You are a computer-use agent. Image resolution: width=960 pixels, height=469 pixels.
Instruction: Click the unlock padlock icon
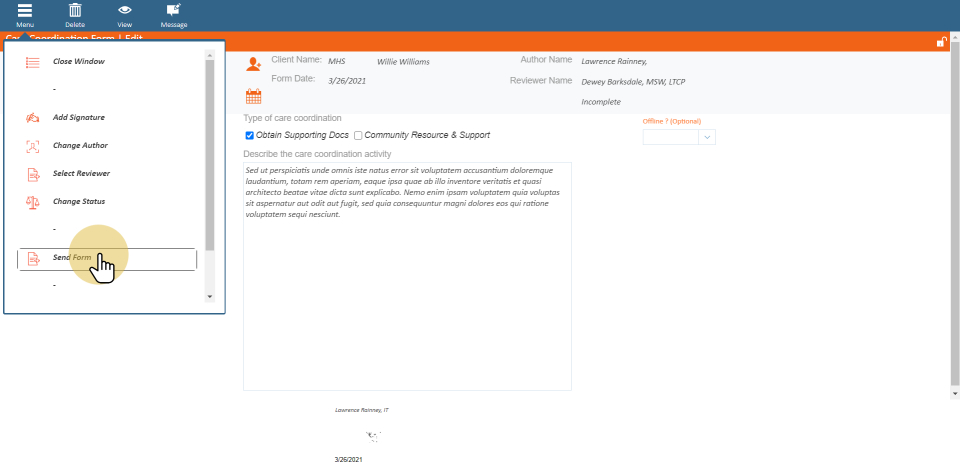tap(941, 42)
